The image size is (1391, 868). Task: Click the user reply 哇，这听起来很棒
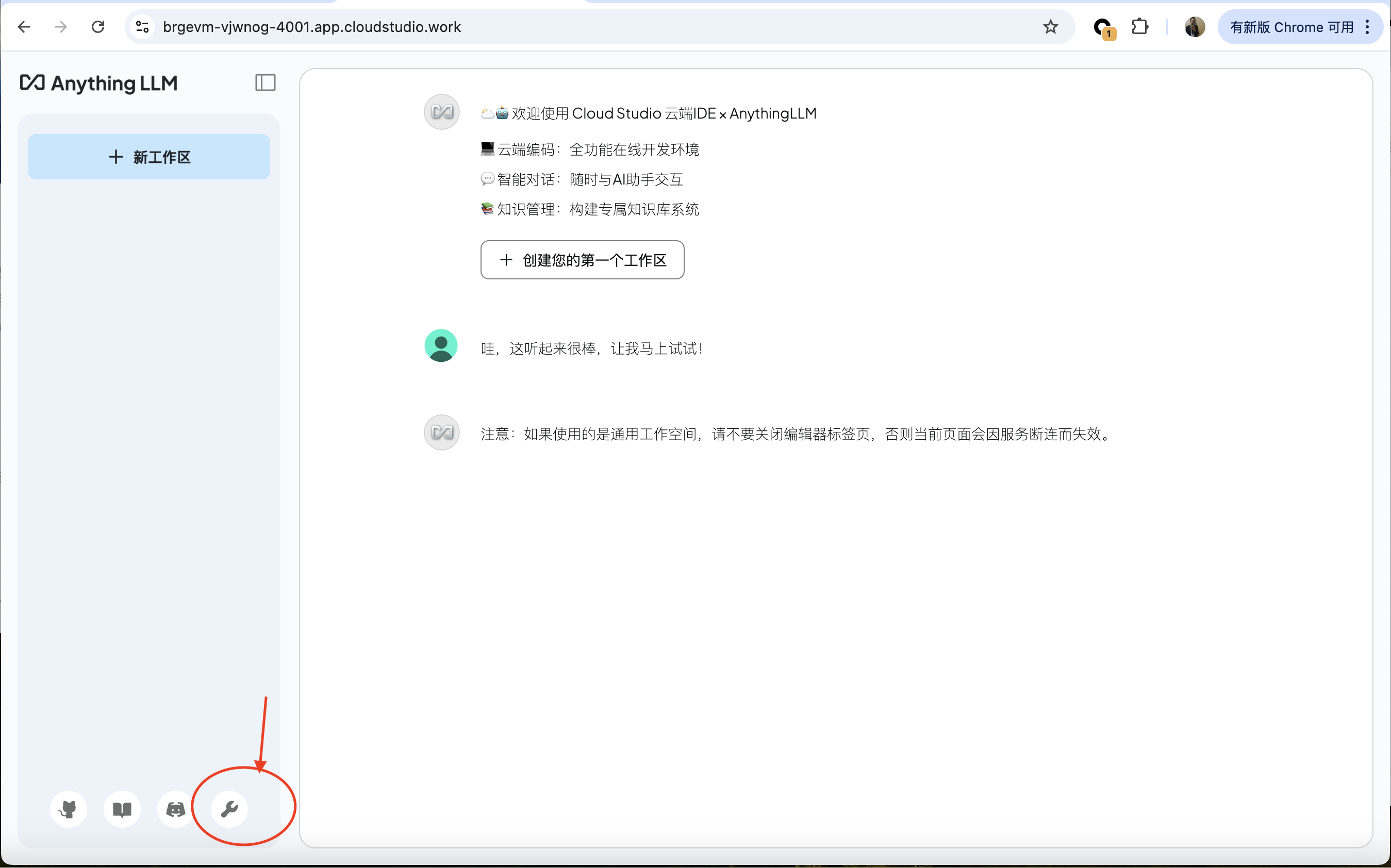[592, 348]
